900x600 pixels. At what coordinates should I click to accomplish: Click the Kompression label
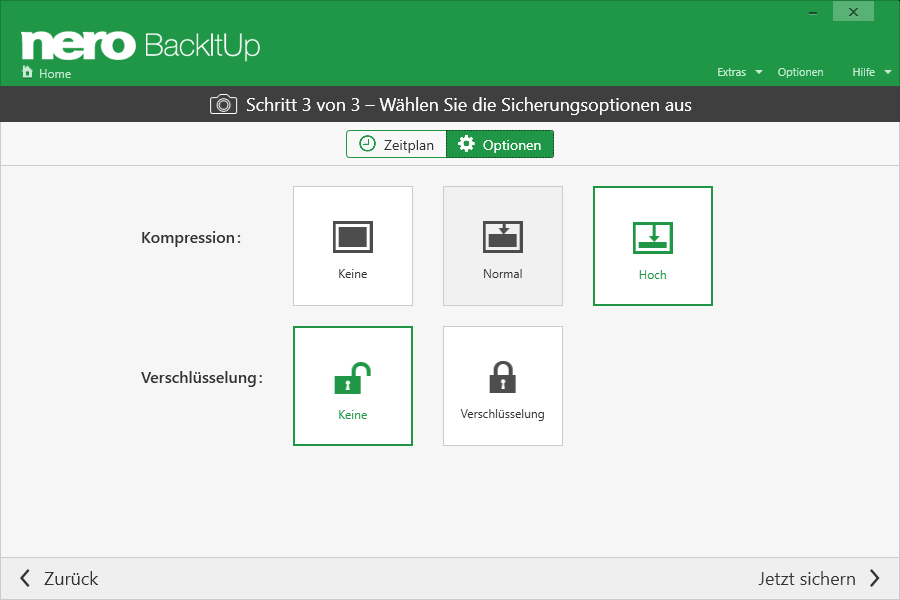[191, 238]
